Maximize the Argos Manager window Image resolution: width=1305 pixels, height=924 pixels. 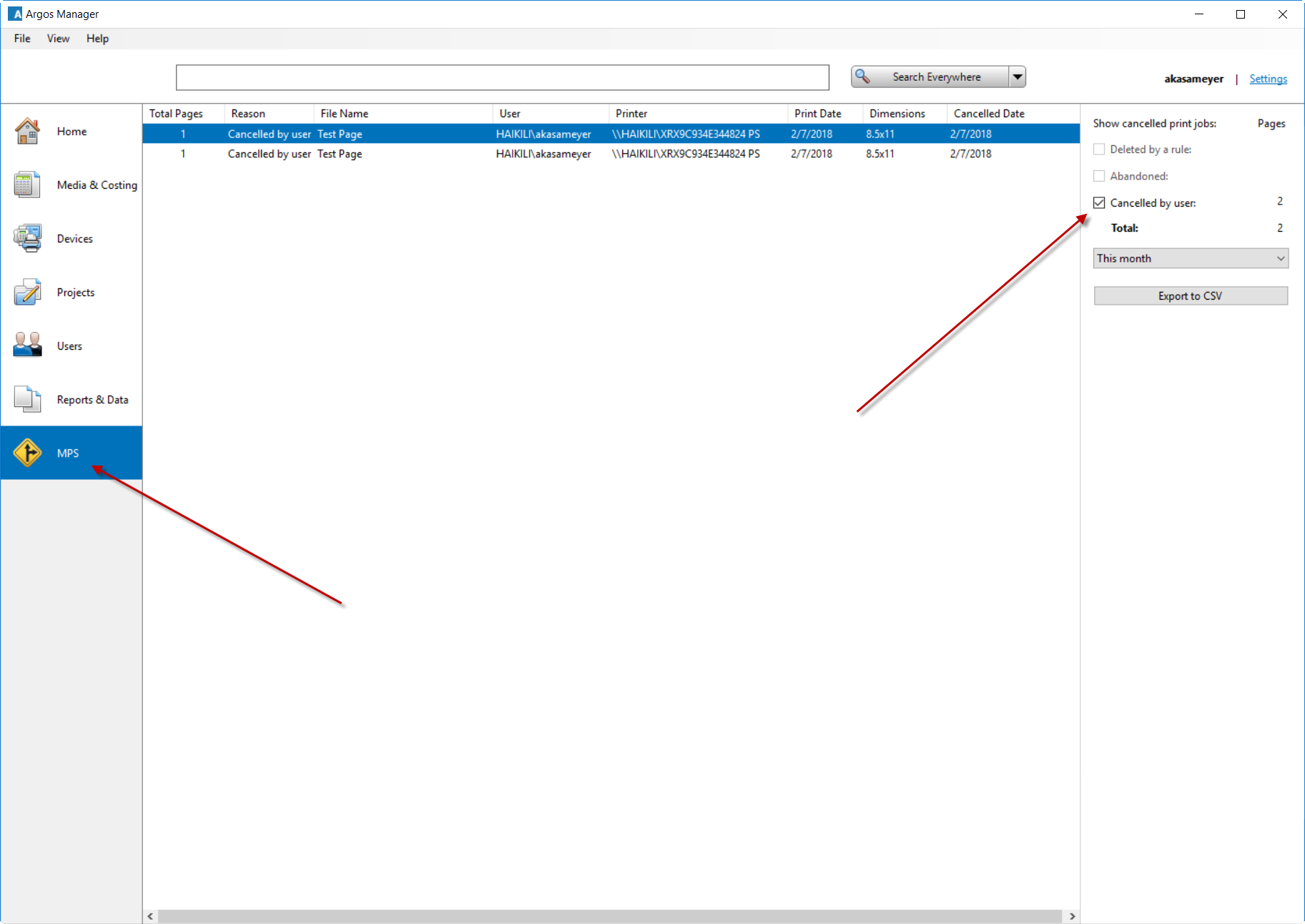click(1241, 14)
